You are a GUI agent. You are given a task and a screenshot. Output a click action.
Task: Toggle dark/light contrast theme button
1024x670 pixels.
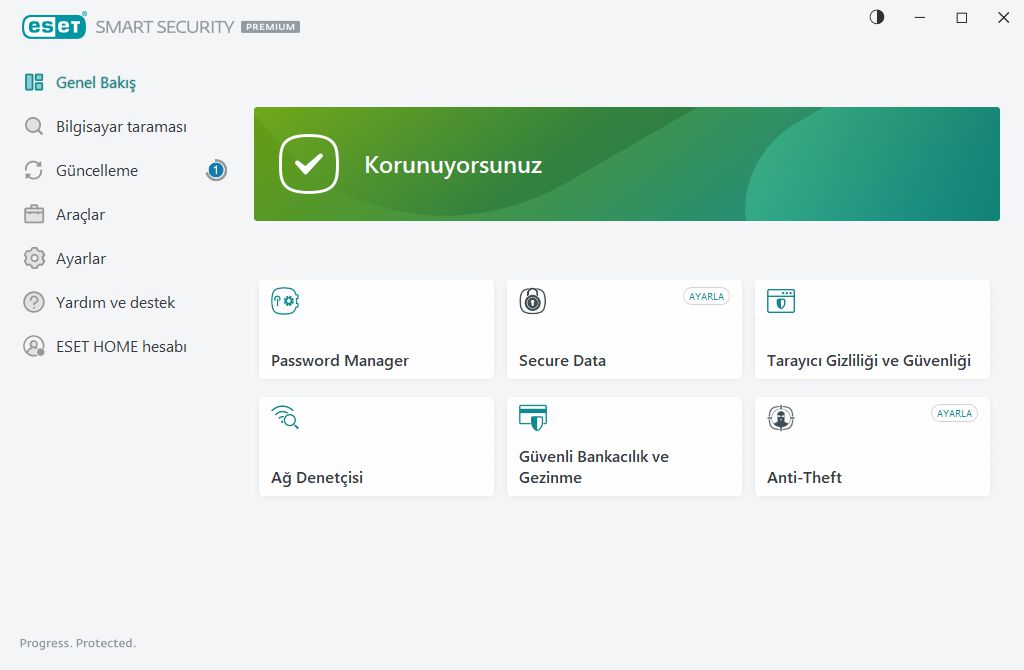pyautogui.click(x=877, y=17)
